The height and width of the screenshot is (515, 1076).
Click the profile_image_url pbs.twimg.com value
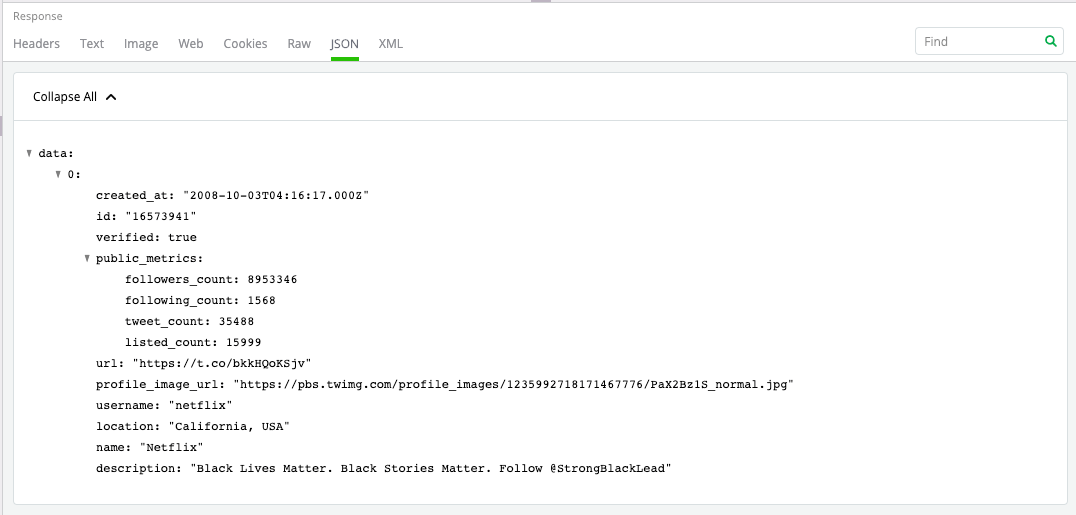(x=513, y=384)
